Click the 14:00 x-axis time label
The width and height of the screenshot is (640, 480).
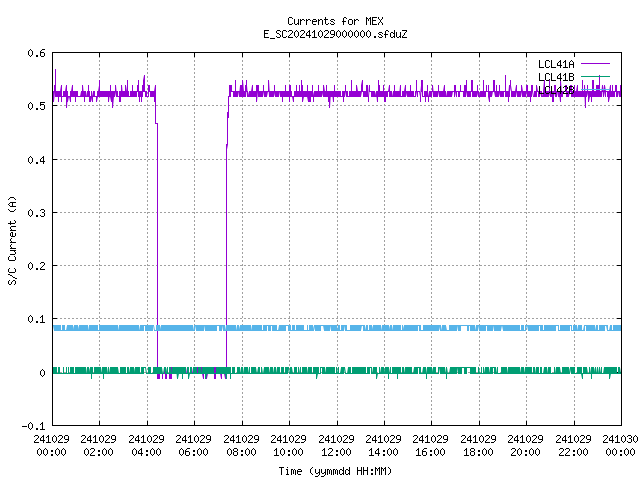(383, 452)
